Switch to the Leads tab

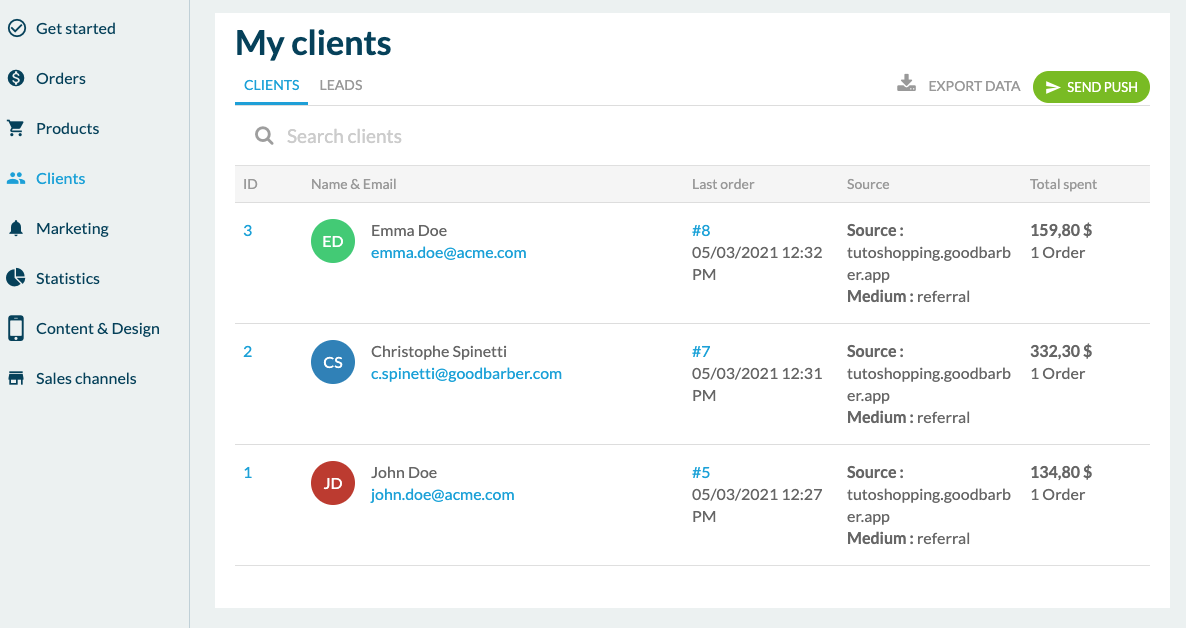[x=341, y=86]
